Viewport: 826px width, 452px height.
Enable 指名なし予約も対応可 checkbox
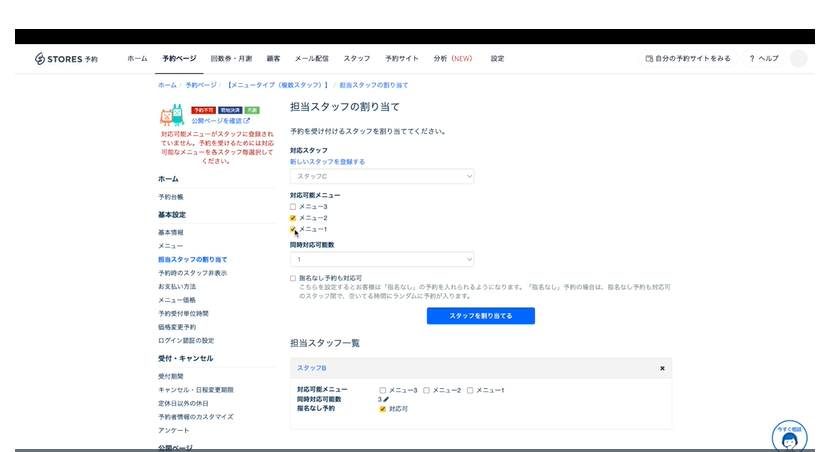tap(293, 278)
